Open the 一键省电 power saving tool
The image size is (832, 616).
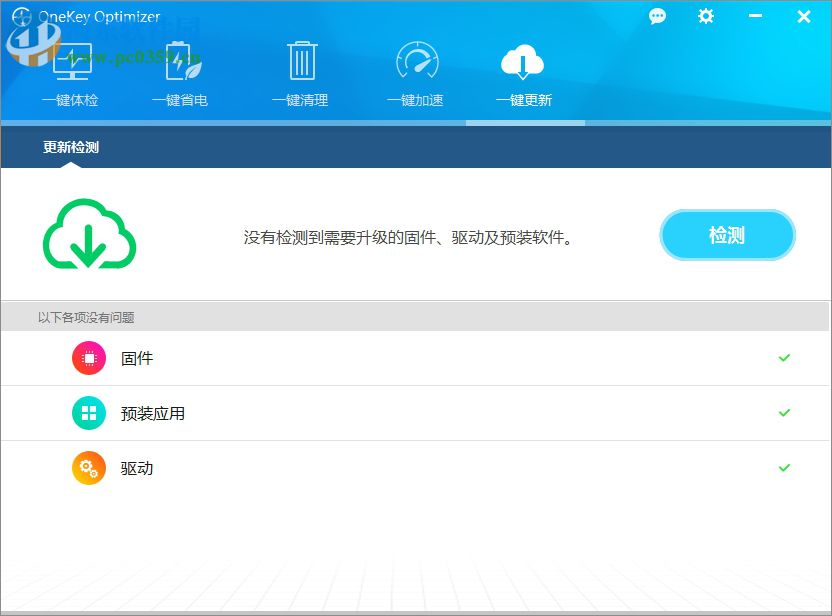185,60
